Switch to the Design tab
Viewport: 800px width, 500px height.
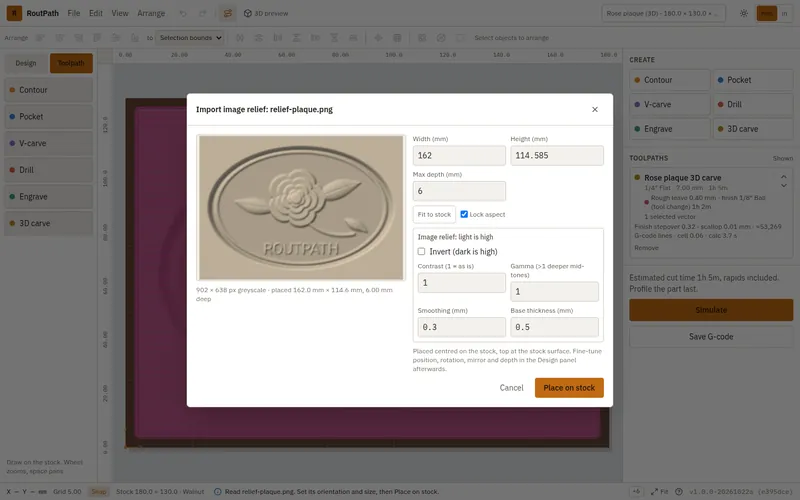pyautogui.click(x=26, y=63)
